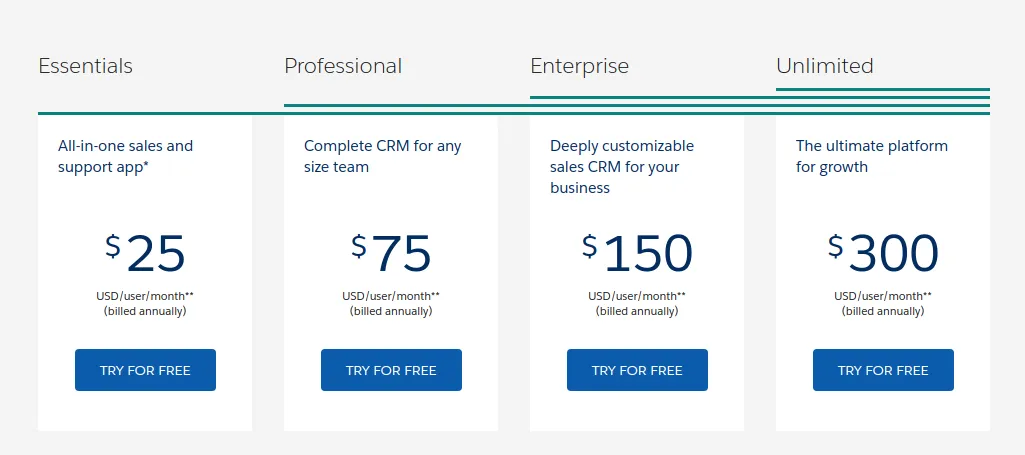Click "All-in-one sales and support app" description
This screenshot has width=1025, height=455.
[125, 156]
